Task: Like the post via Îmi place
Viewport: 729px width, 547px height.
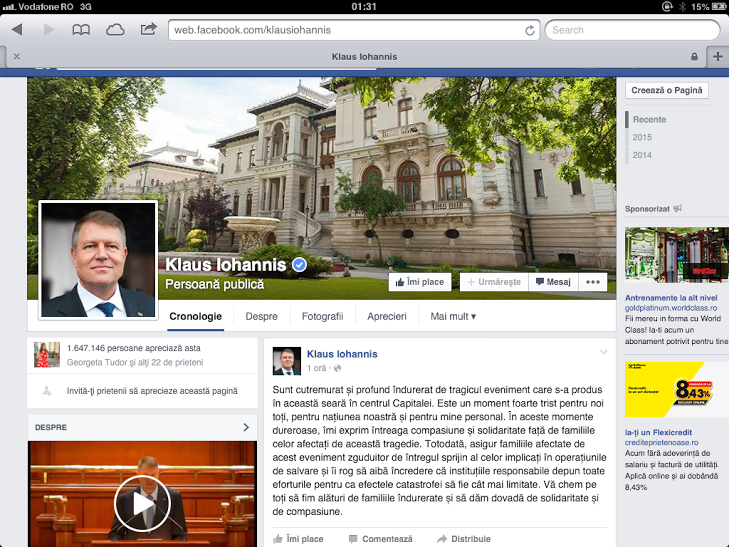Action: click(298, 539)
